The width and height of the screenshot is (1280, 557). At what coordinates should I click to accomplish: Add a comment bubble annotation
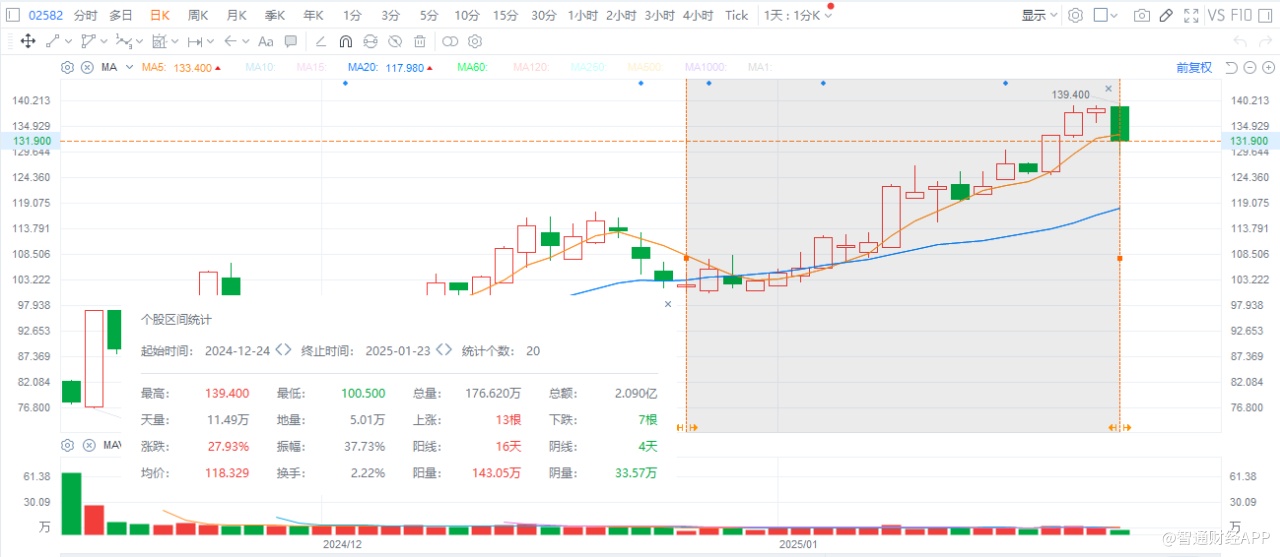291,41
